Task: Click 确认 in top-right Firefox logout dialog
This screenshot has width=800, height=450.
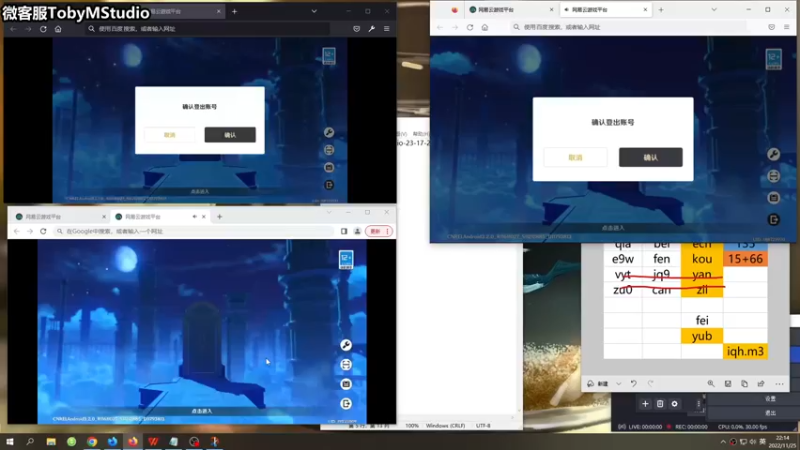Action: pos(651,157)
